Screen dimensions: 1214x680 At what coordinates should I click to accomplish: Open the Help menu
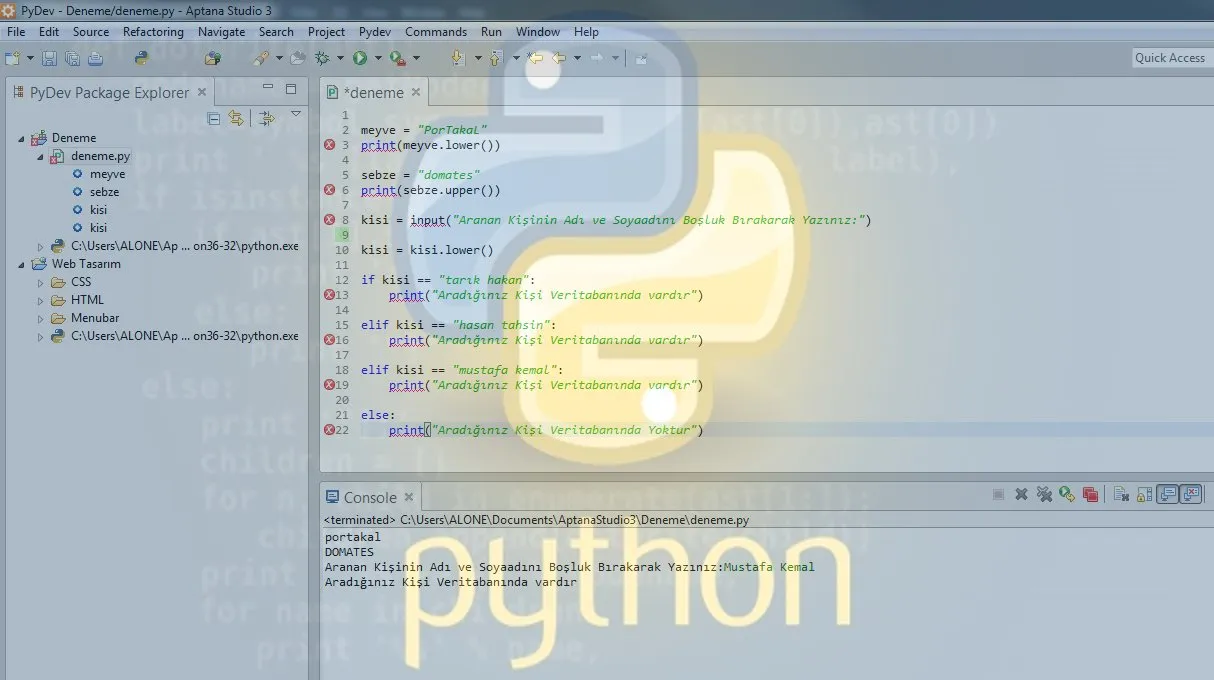[587, 32]
